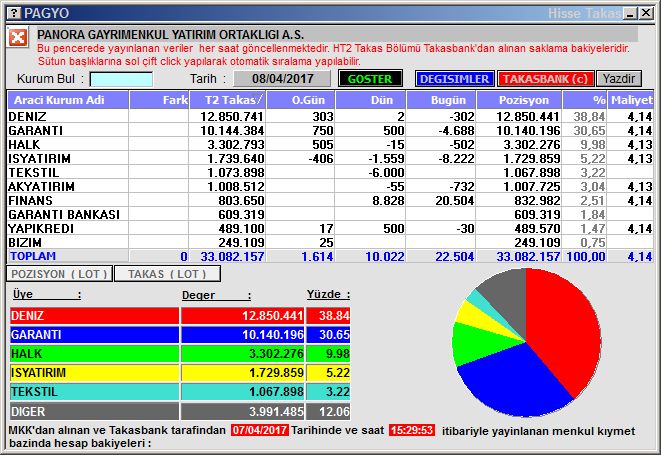
Task: Click the Deger legend column heading
Action: pos(216,295)
